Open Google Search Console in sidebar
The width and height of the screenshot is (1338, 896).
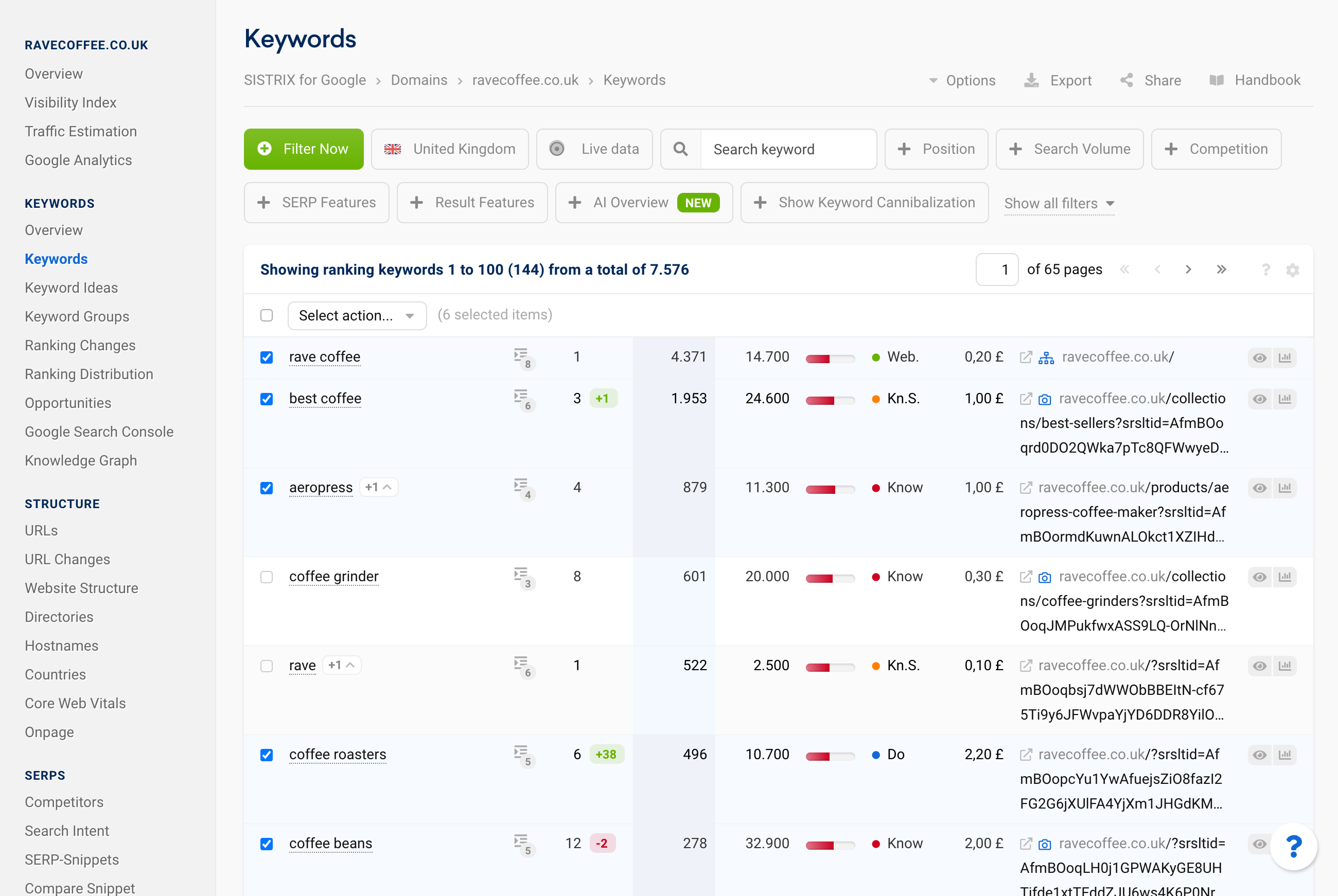point(99,432)
